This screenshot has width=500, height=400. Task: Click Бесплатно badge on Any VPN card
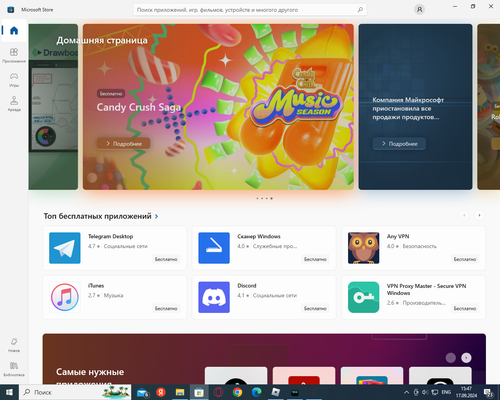coord(465,259)
